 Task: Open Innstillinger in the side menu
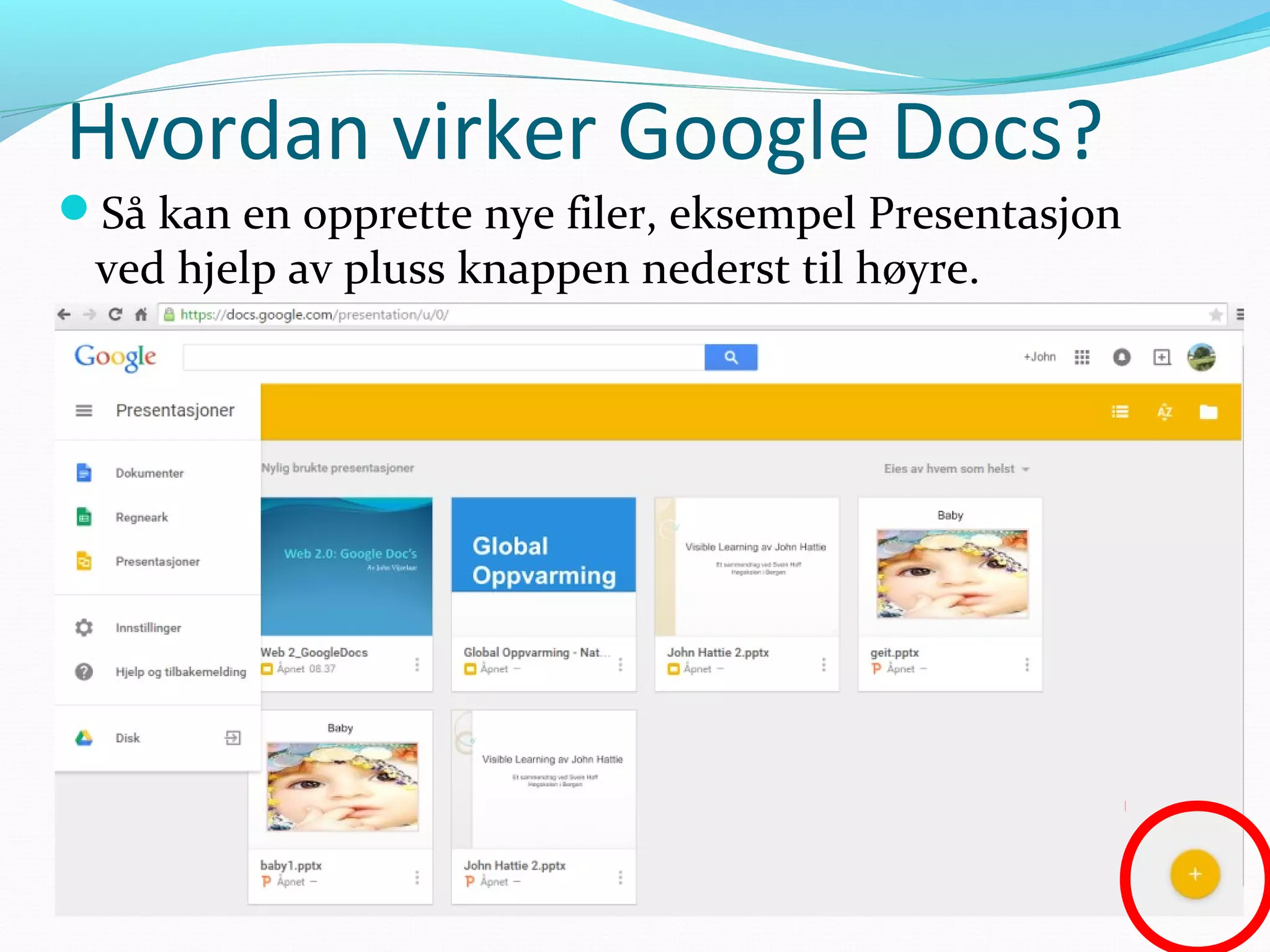148,628
